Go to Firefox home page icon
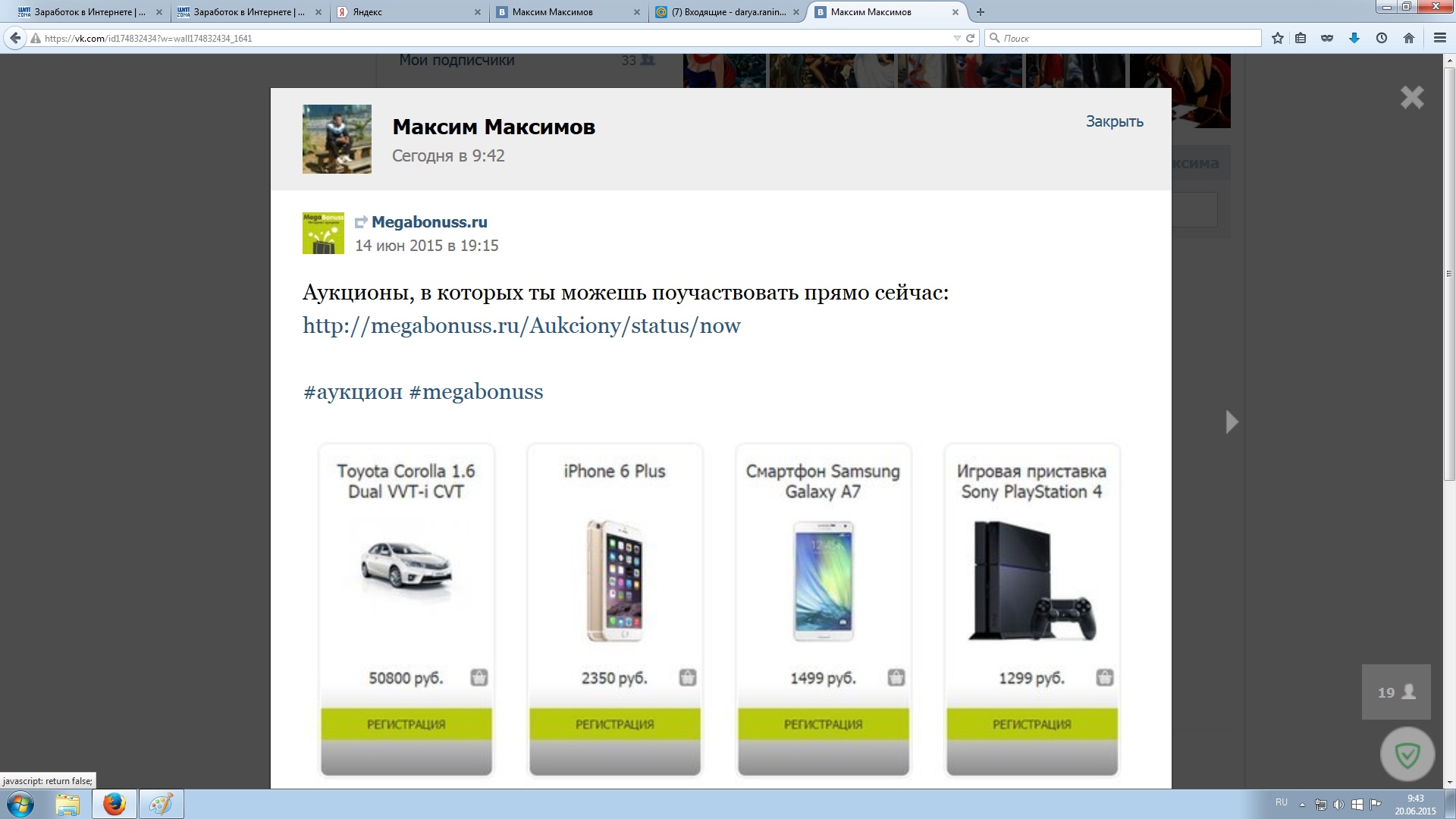The height and width of the screenshot is (819, 1456). point(1409,38)
